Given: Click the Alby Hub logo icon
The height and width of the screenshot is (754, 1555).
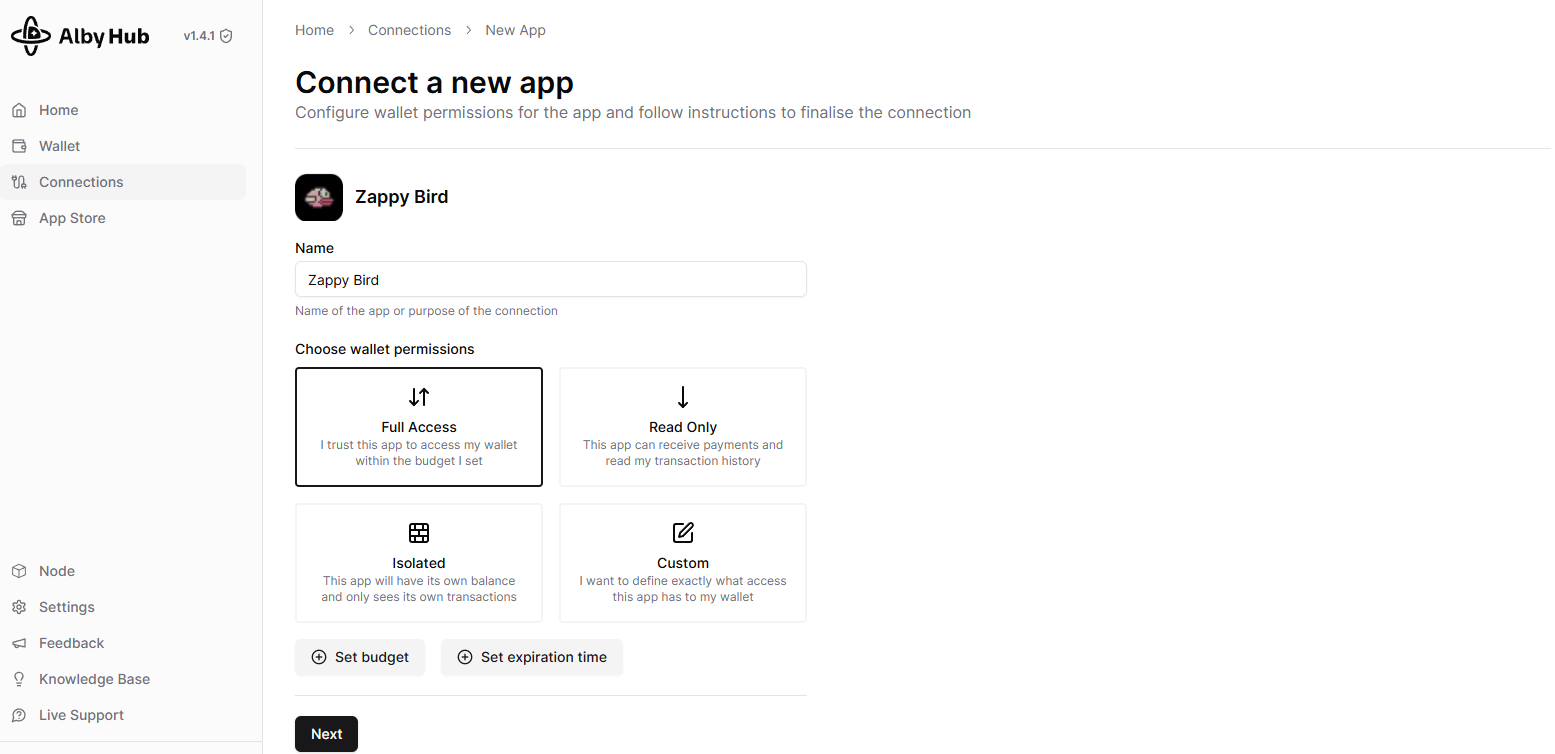Looking at the screenshot, I should [31, 36].
